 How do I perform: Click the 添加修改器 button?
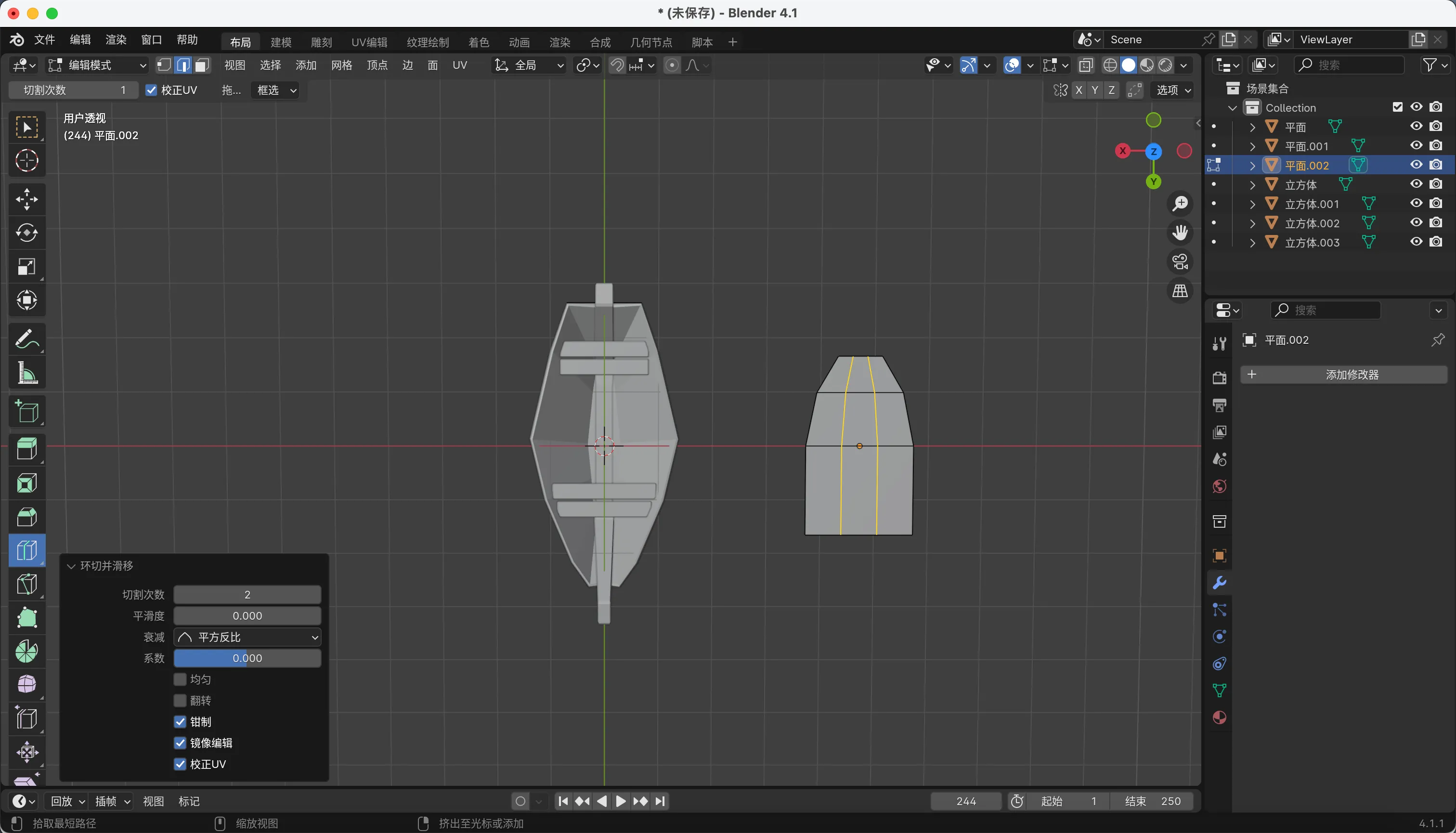coord(1344,375)
